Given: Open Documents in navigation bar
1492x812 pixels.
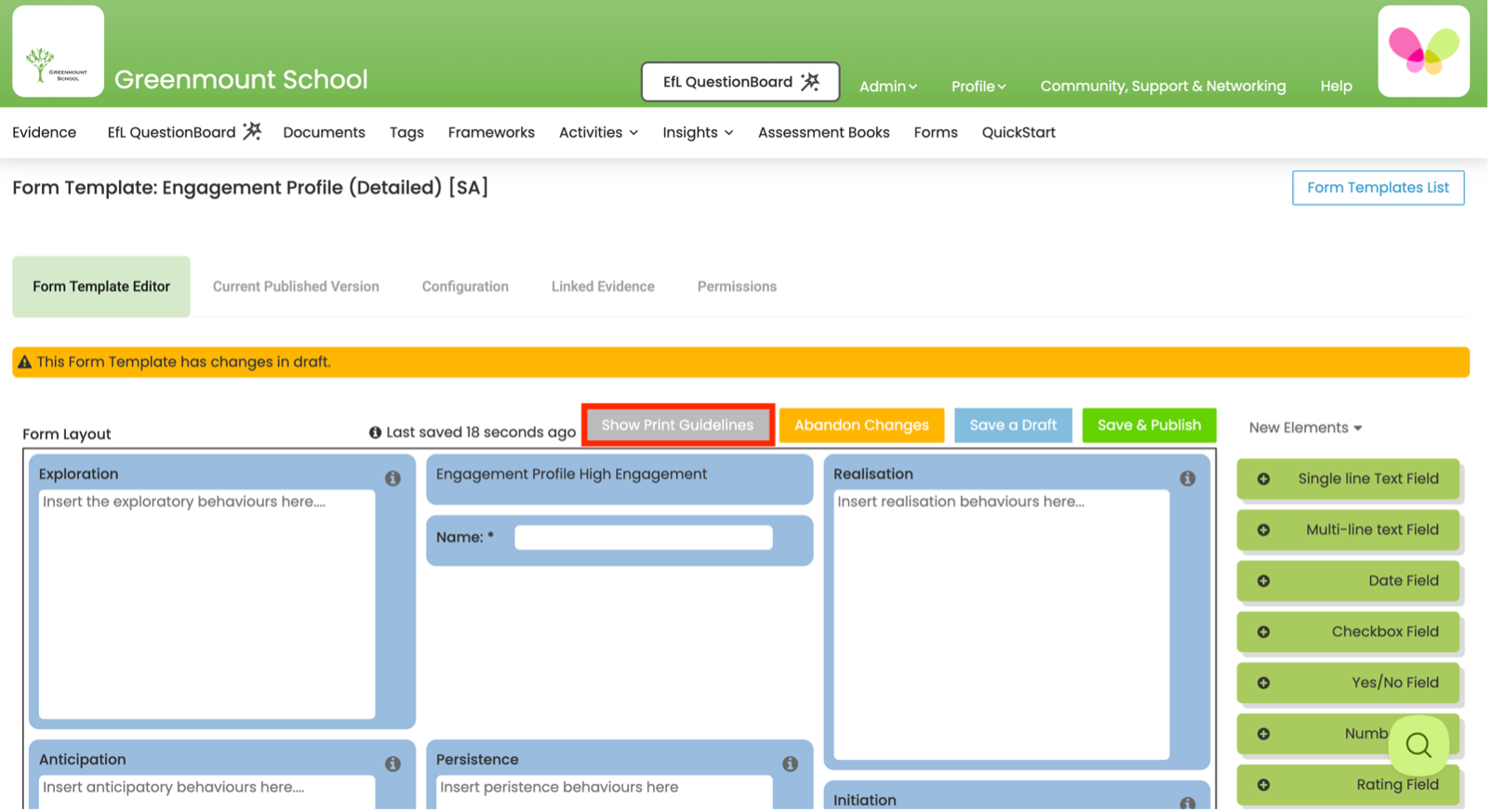Looking at the screenshot, I should (325, 133).
